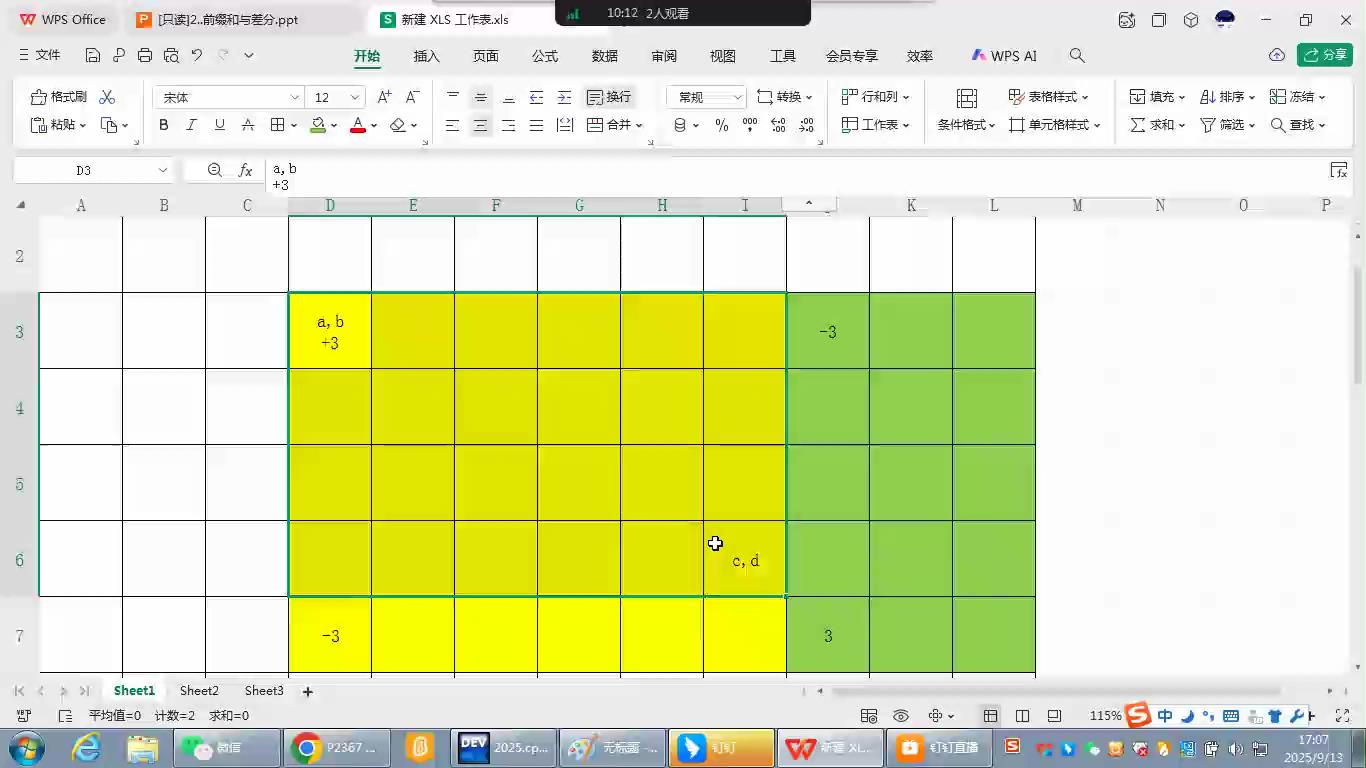Click the Increase Indent icon

click(x=565, y=97)
